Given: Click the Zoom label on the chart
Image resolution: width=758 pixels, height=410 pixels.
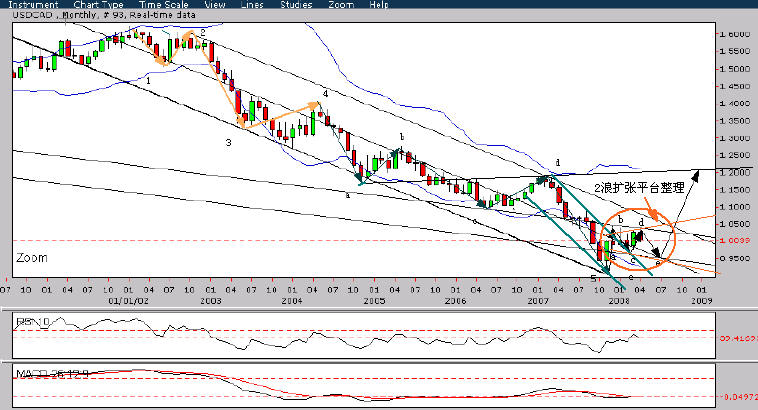Looking at the screenshot, I should 32,258.
